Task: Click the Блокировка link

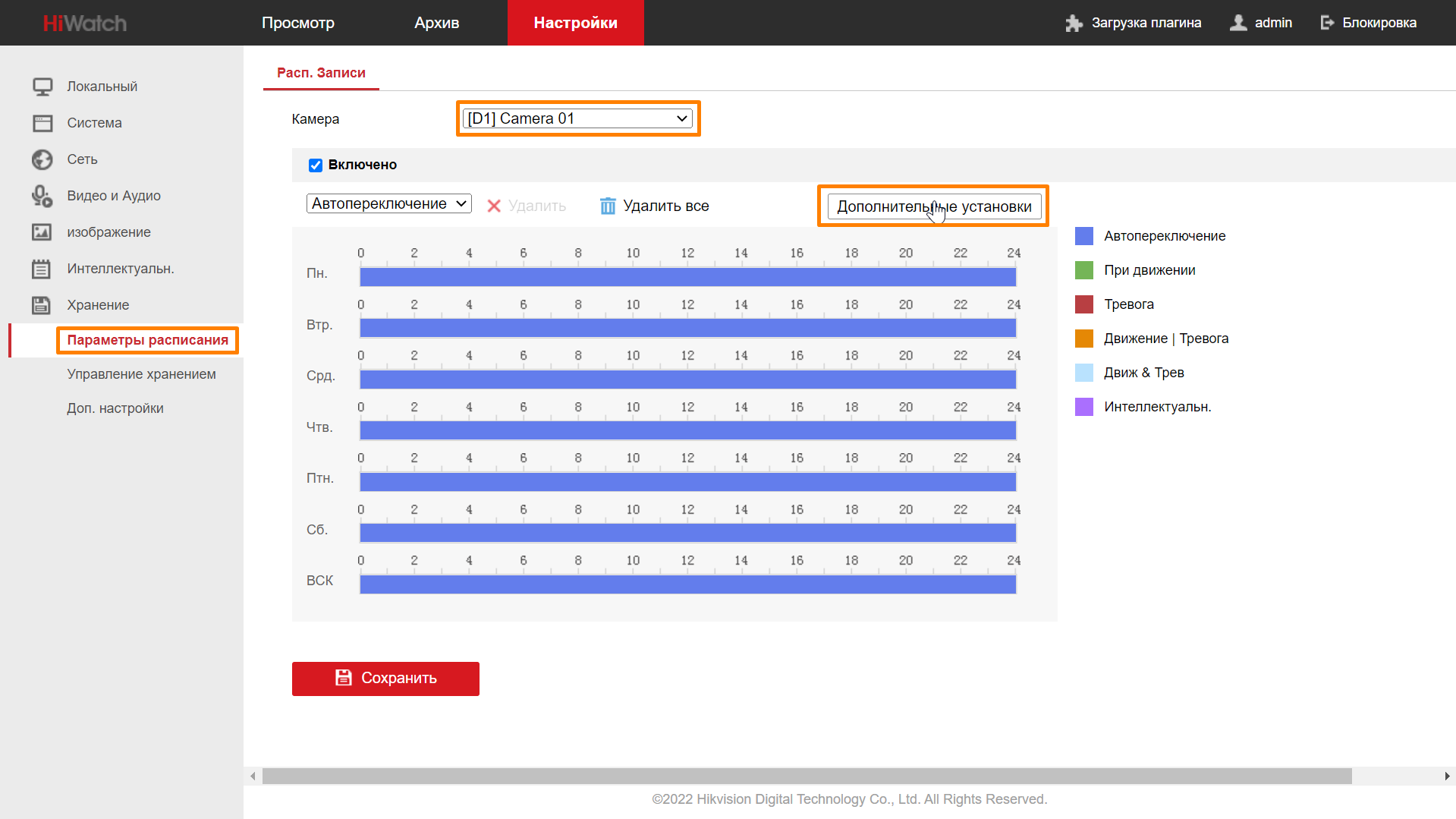Action: click(x=1379, y=23)
